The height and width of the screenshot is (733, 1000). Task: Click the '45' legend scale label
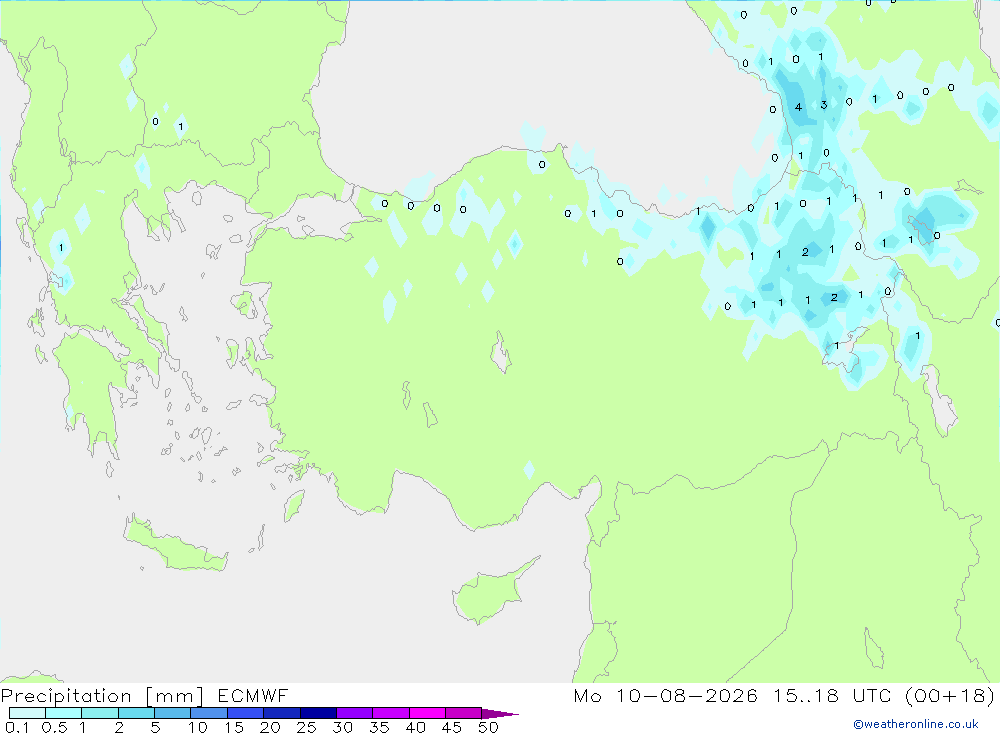click(452, 727)
